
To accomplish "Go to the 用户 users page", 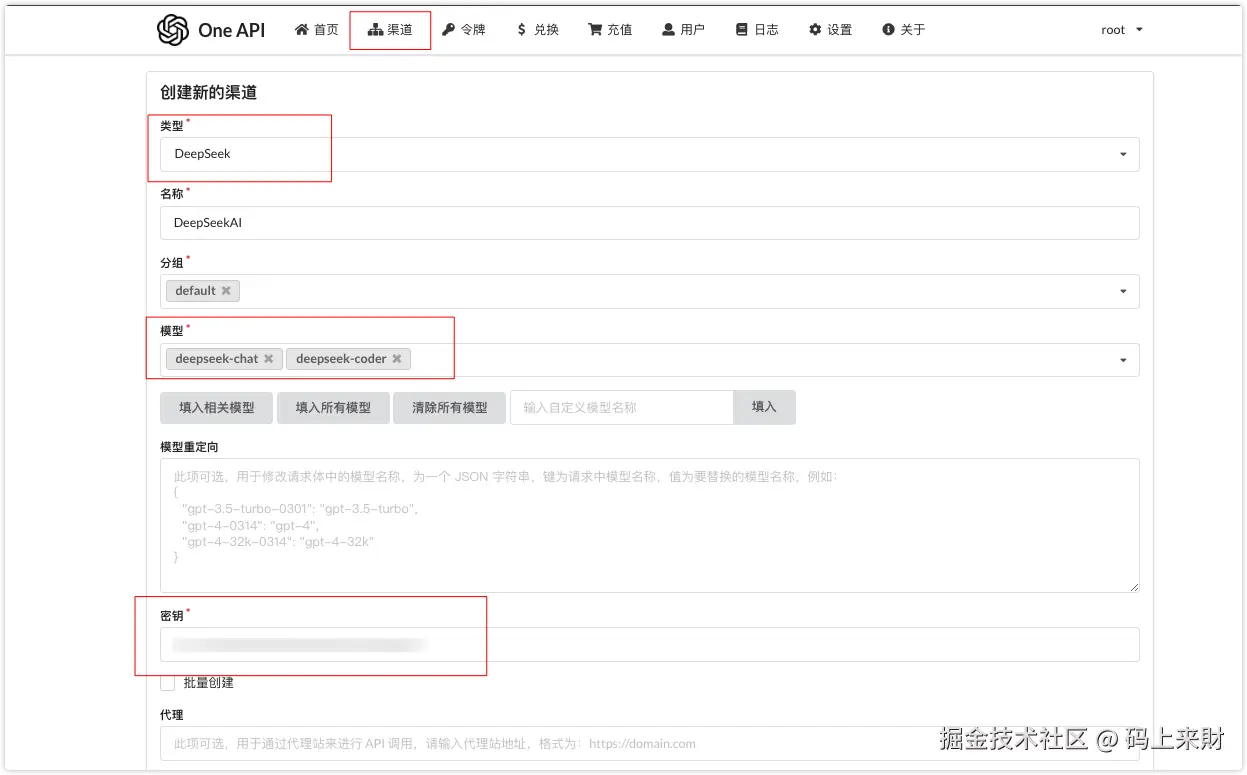I will [x=683, y=30].
